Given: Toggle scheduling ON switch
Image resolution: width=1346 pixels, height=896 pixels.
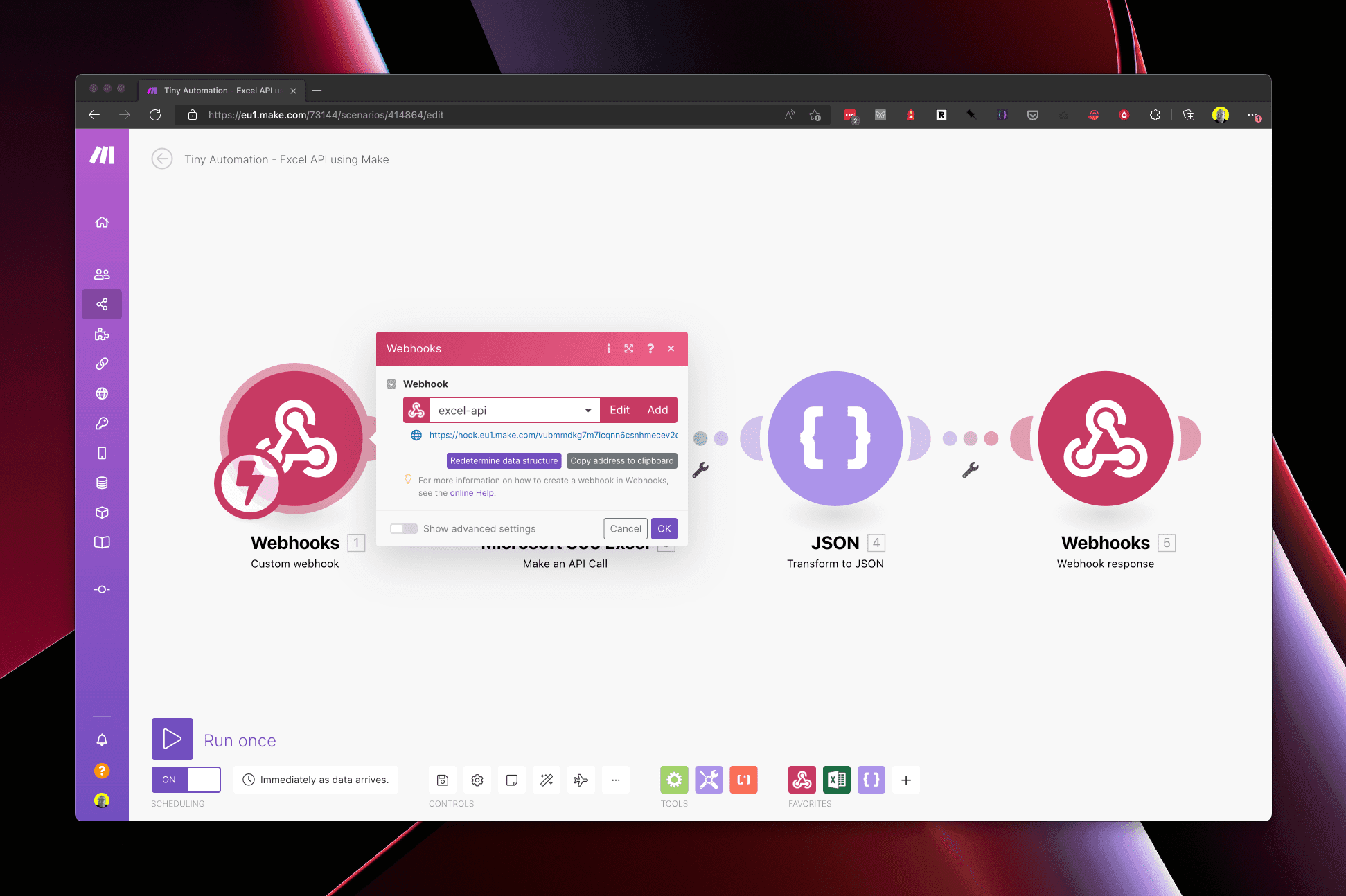Looking at the screenshot, I should click(186, 780).
